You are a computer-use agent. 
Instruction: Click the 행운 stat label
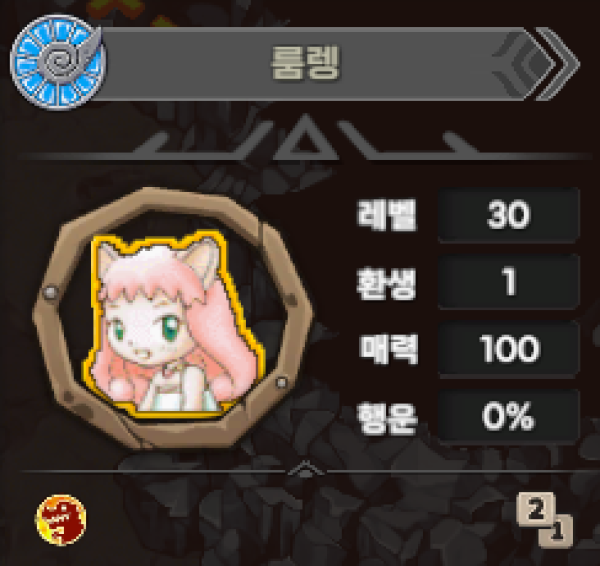point(387,418)
